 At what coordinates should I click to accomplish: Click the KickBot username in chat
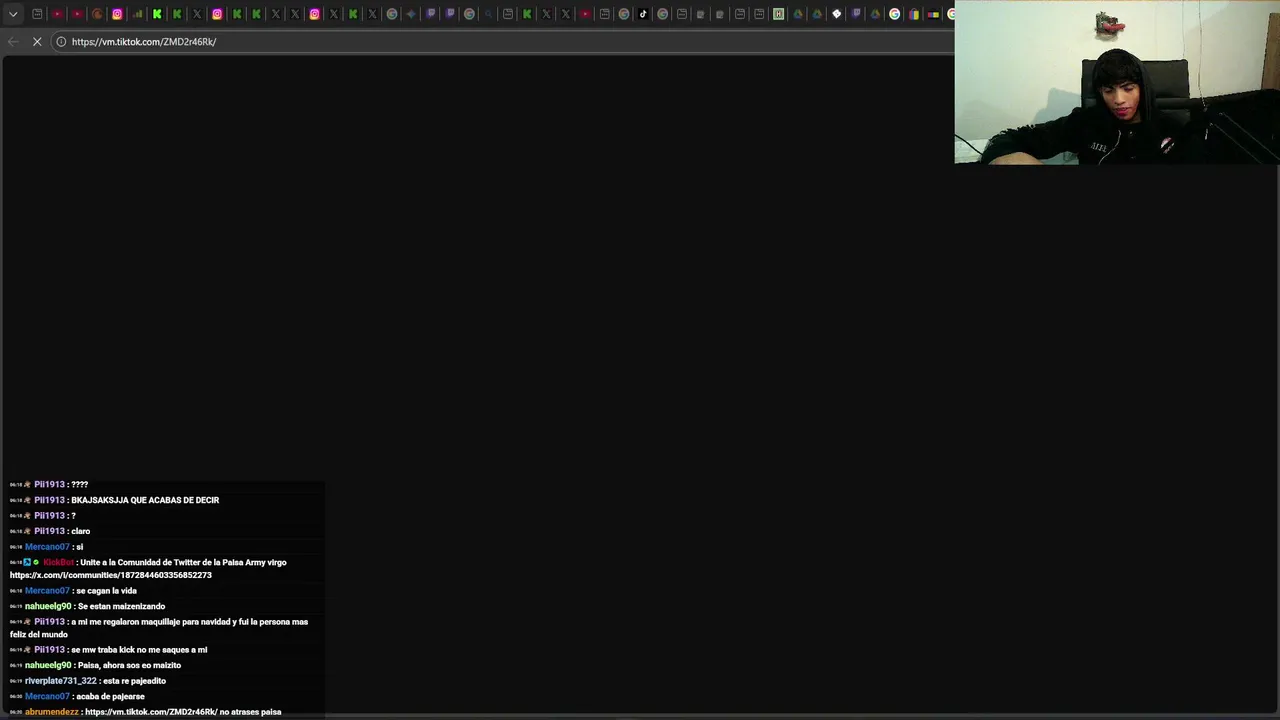click(58, 562)
